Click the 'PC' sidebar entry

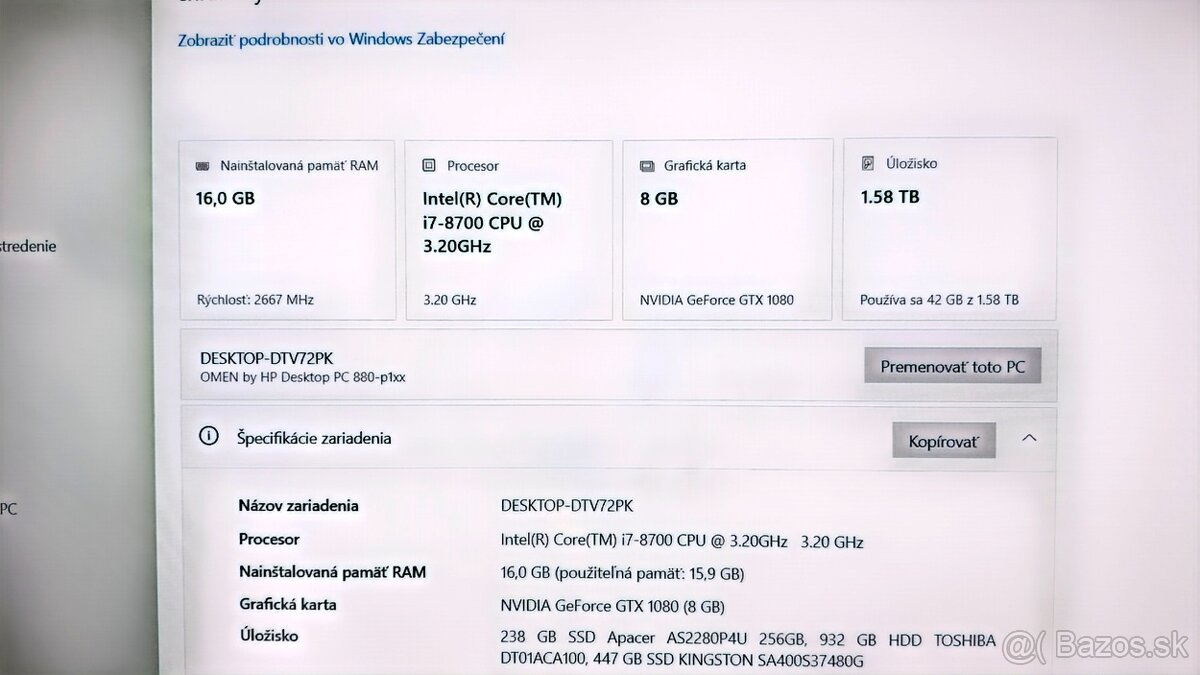[9, 508]
